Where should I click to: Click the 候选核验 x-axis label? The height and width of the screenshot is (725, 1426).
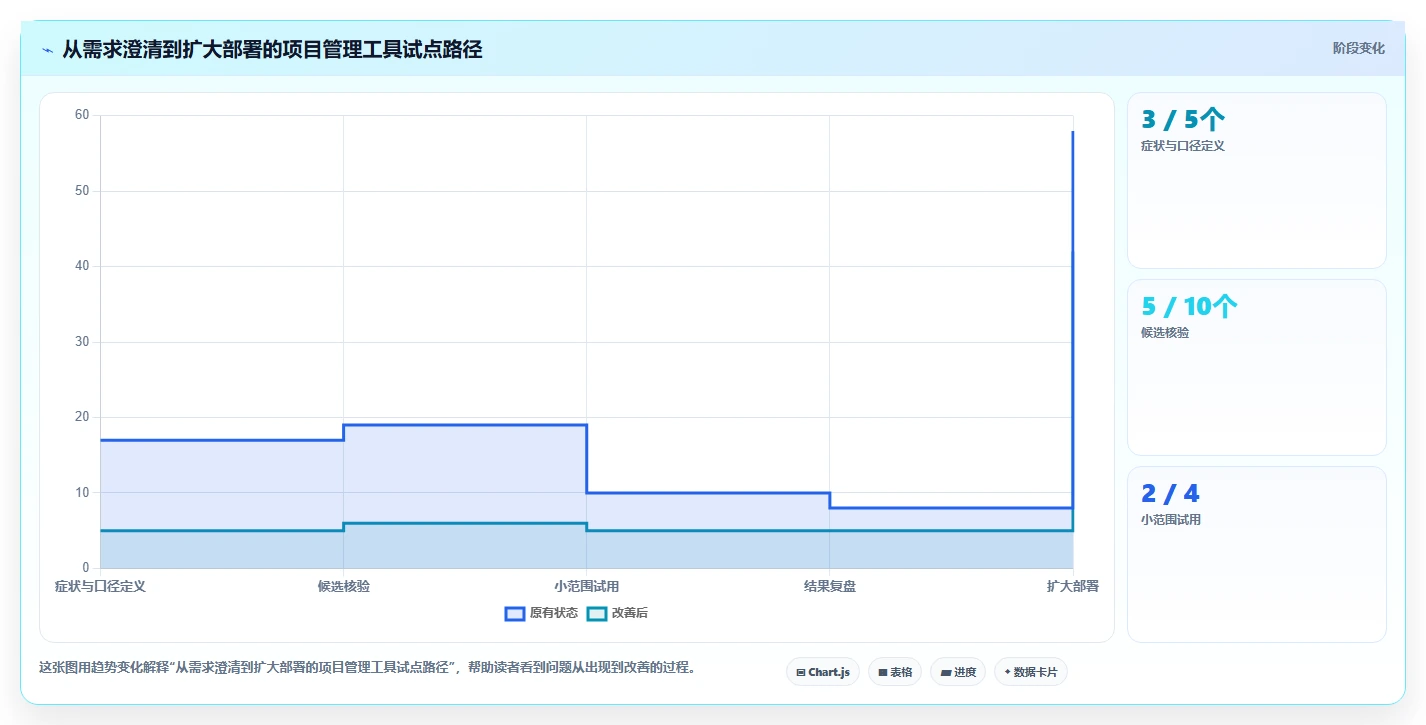click(x=343, y=586)
